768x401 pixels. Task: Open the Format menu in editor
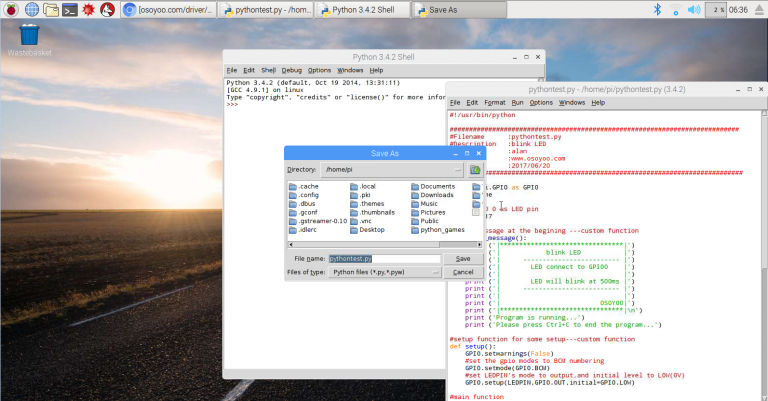click(494, 102)
